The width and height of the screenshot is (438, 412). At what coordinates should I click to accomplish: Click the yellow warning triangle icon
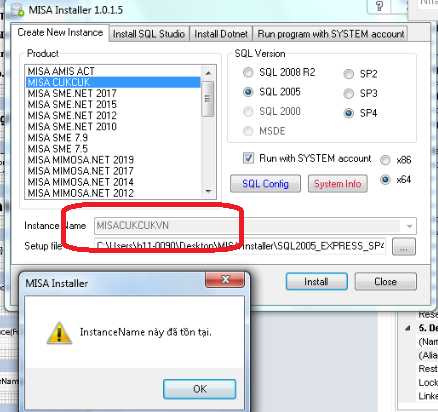(59, 333)
